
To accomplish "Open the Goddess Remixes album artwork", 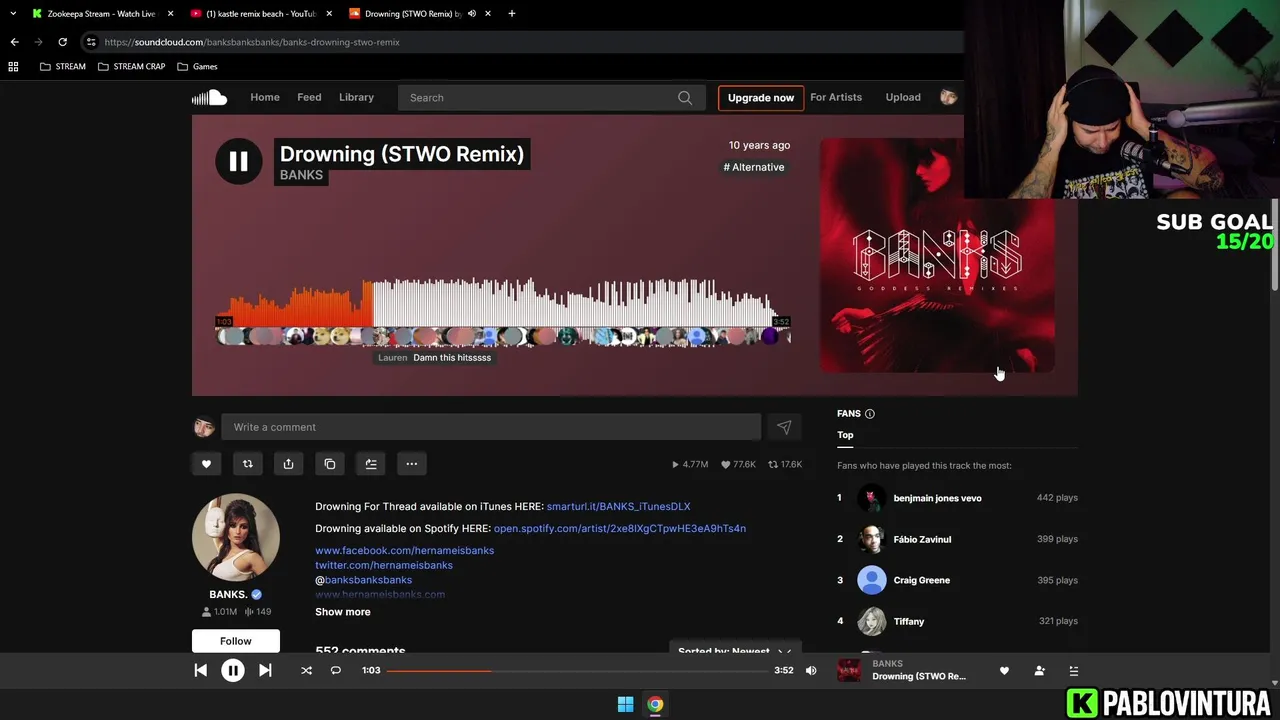I will [x=937, y=255].
